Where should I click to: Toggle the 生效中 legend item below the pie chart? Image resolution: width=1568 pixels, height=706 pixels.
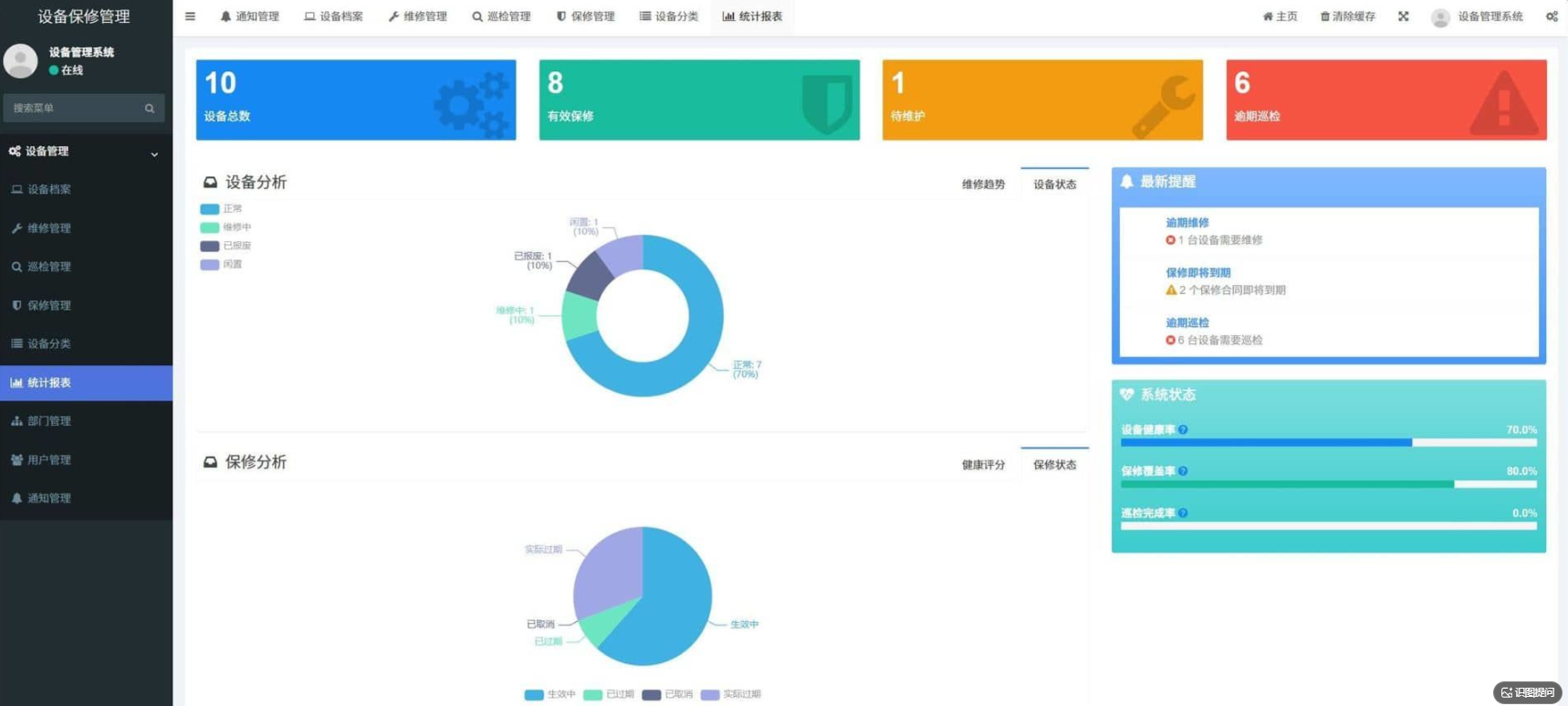pyautogui.click(x=550, y=694)
